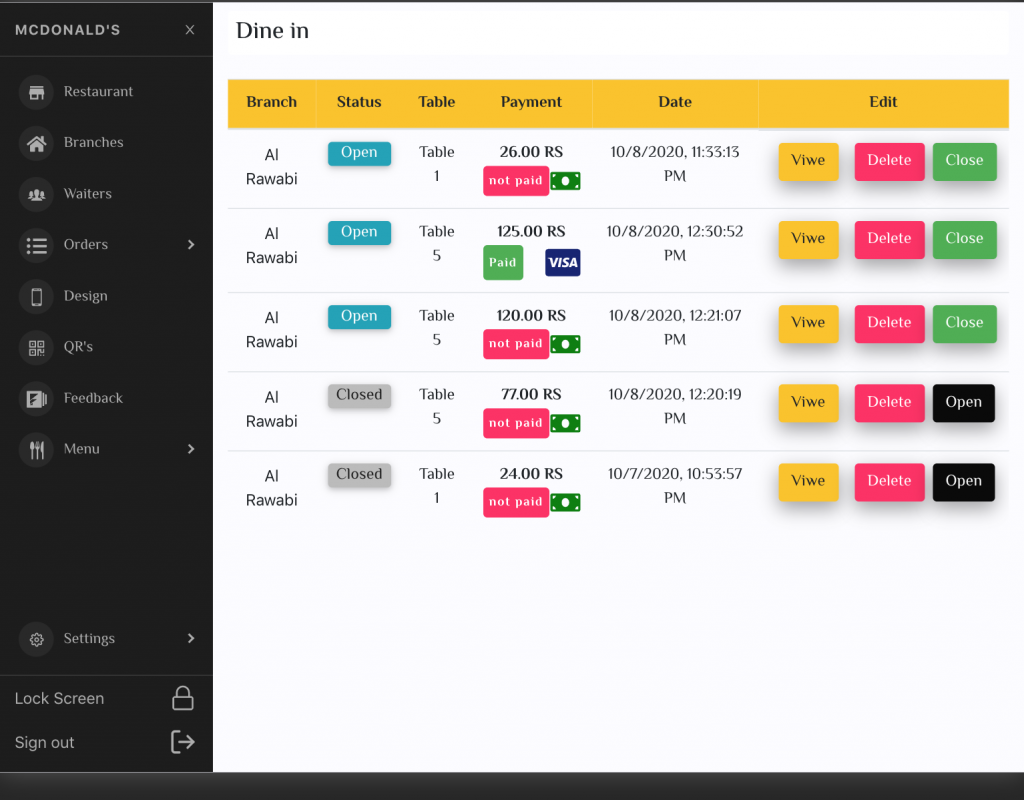Click the MCDONALD'S sidebar title
The width and height of the screenshot is (1024, 800).
coord(68,30)
